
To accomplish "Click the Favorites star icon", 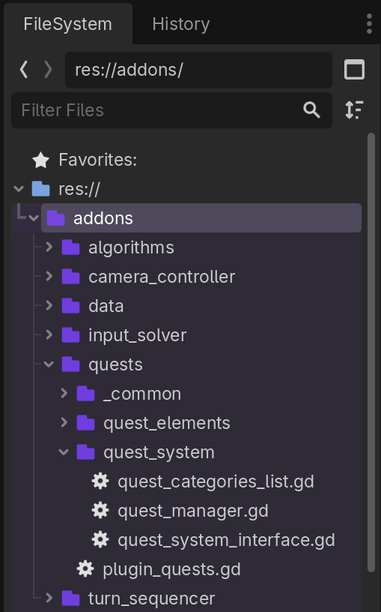I will 41,160.
